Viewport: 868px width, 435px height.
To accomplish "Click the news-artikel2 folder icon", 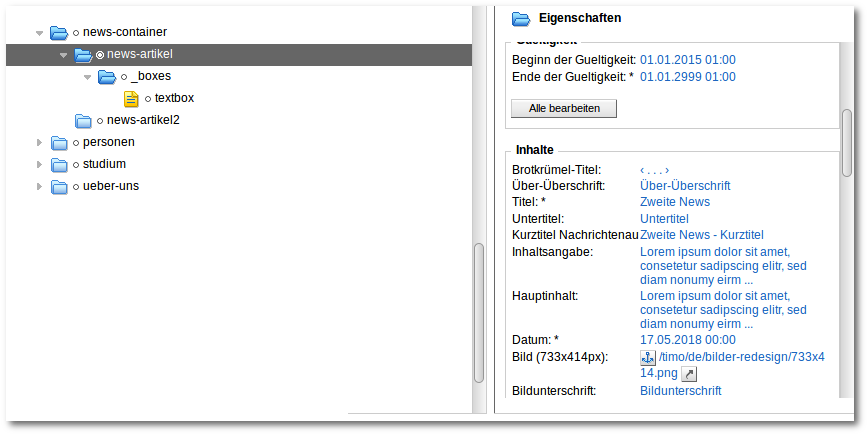I will tap(83, 121).
